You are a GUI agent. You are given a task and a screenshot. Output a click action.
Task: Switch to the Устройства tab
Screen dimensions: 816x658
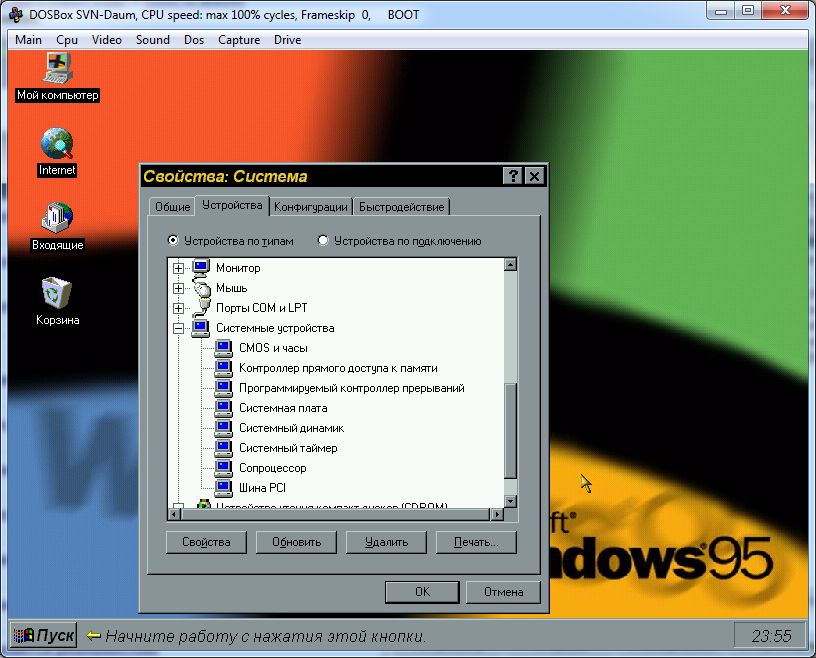(232, 205)
